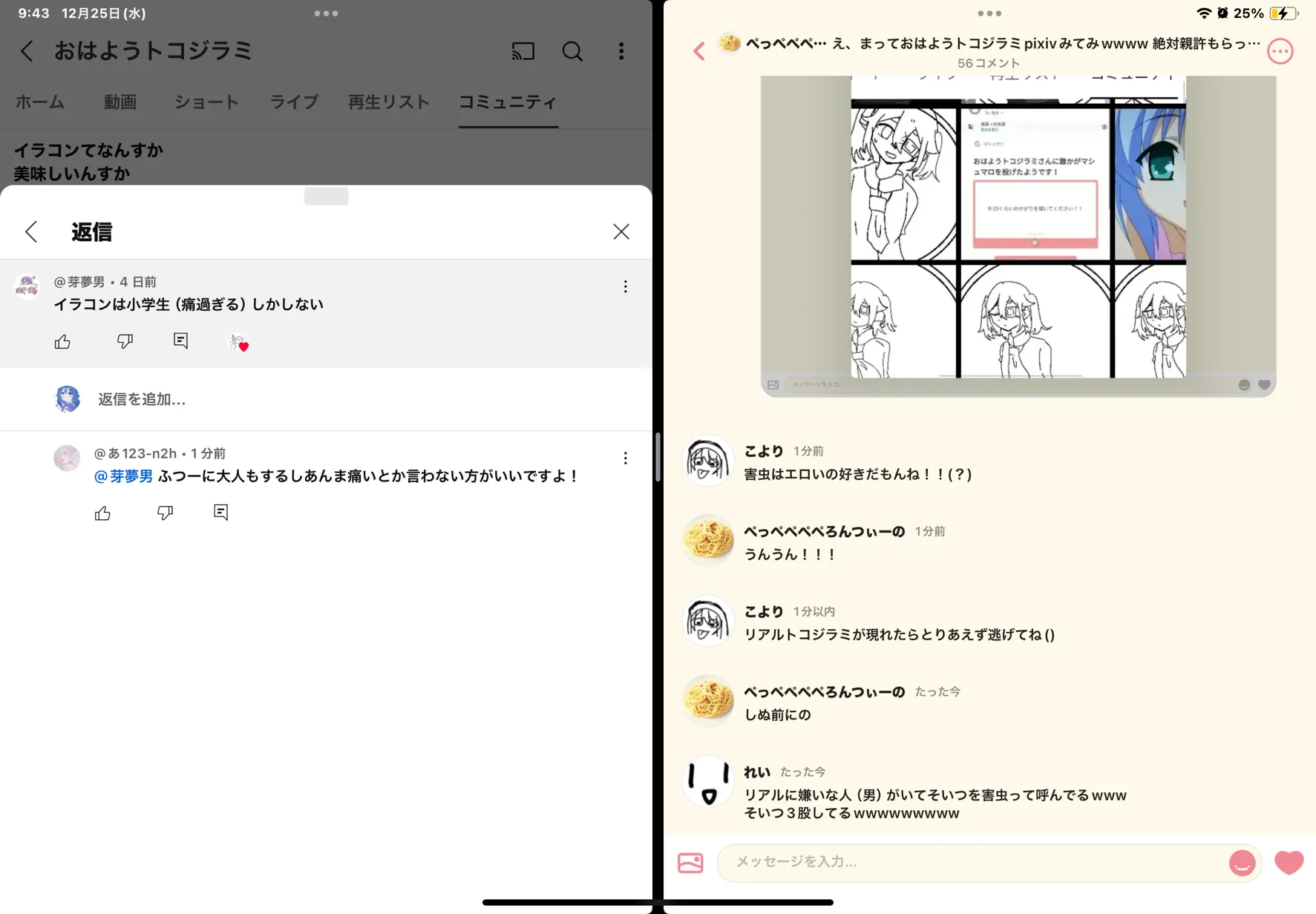Tap the sheet drag handle above 返信
The height and width of the screenshot is (914, 1316).
(326, 196)
